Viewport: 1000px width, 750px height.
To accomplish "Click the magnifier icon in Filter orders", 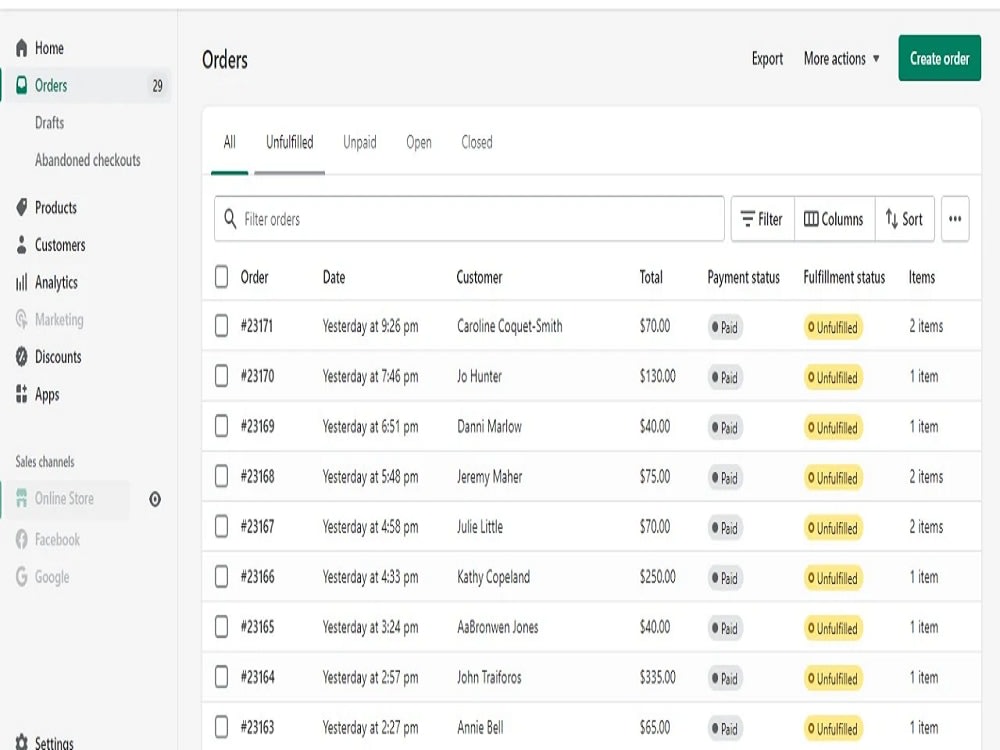I will coord(230,219).
